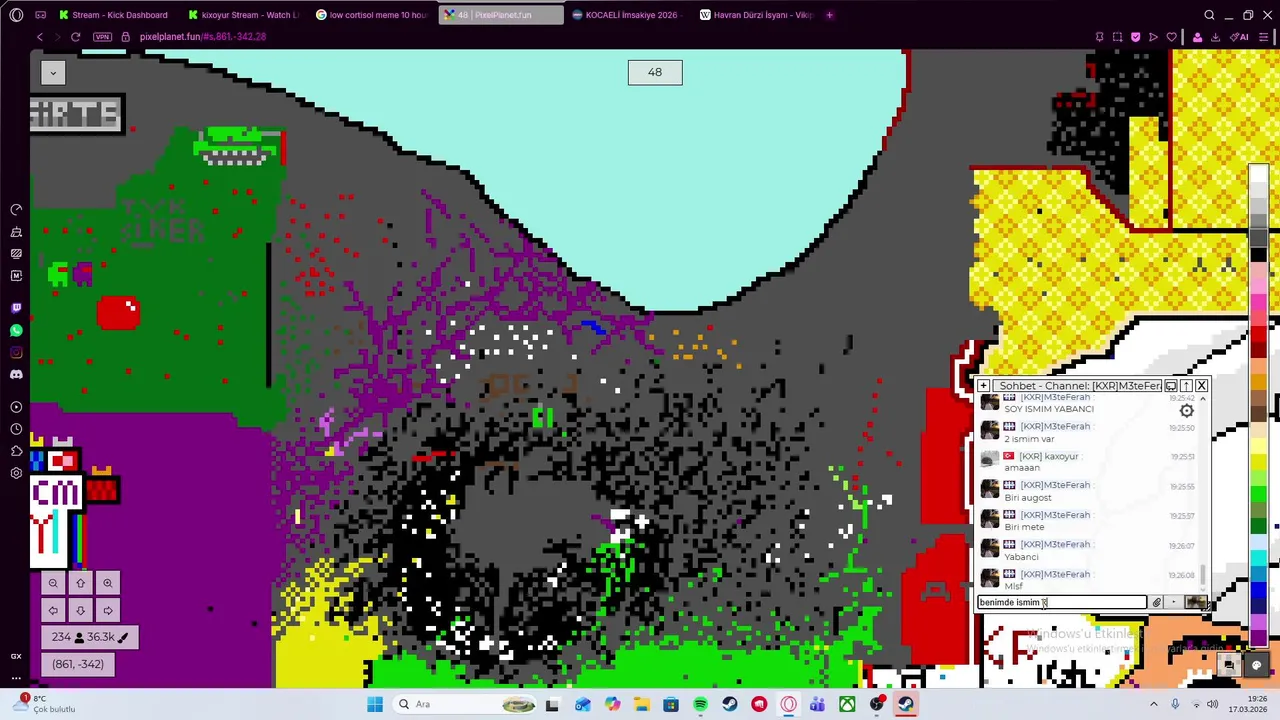Open GX Control in sidebar
Screen dimensions: 1280x720
click(16, 656)
